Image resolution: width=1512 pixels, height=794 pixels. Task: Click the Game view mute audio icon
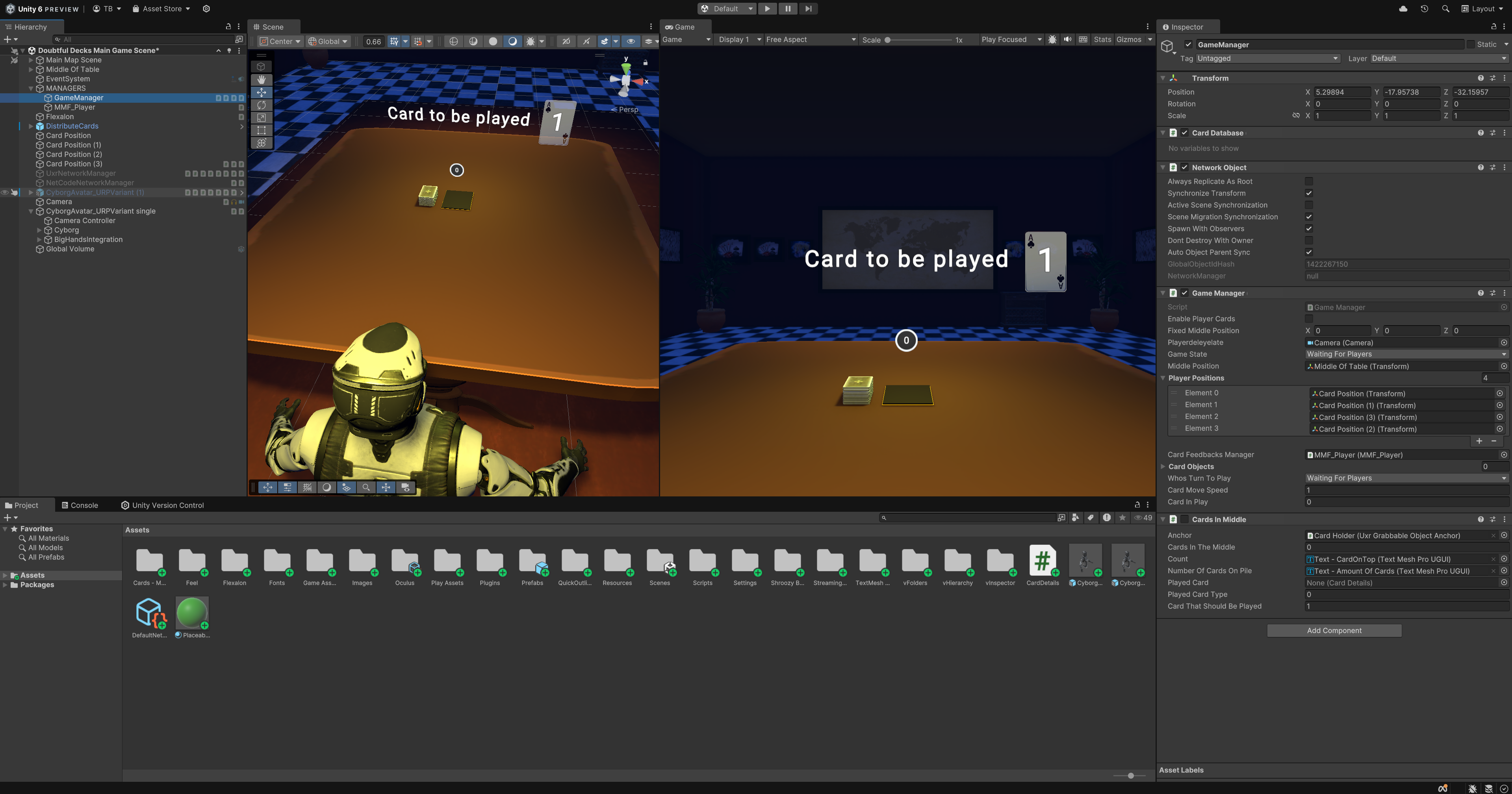click(1067, 39)
